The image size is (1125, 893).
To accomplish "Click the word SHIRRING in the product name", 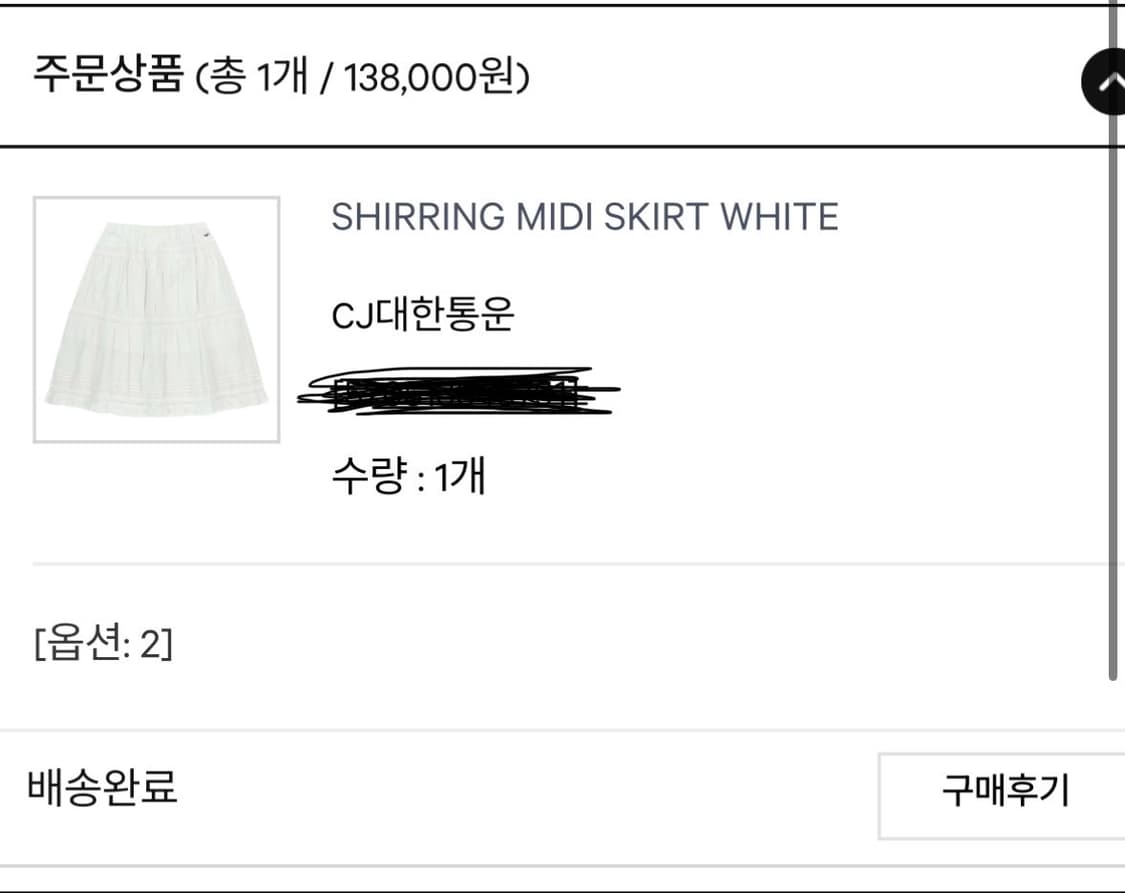I will click(x=418, y=217).
